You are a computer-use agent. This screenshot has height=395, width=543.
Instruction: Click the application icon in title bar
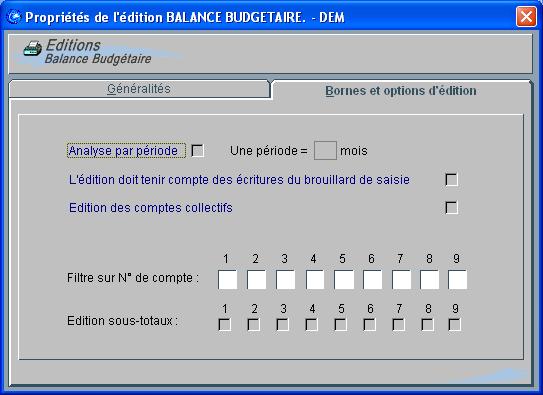point(14,17)
